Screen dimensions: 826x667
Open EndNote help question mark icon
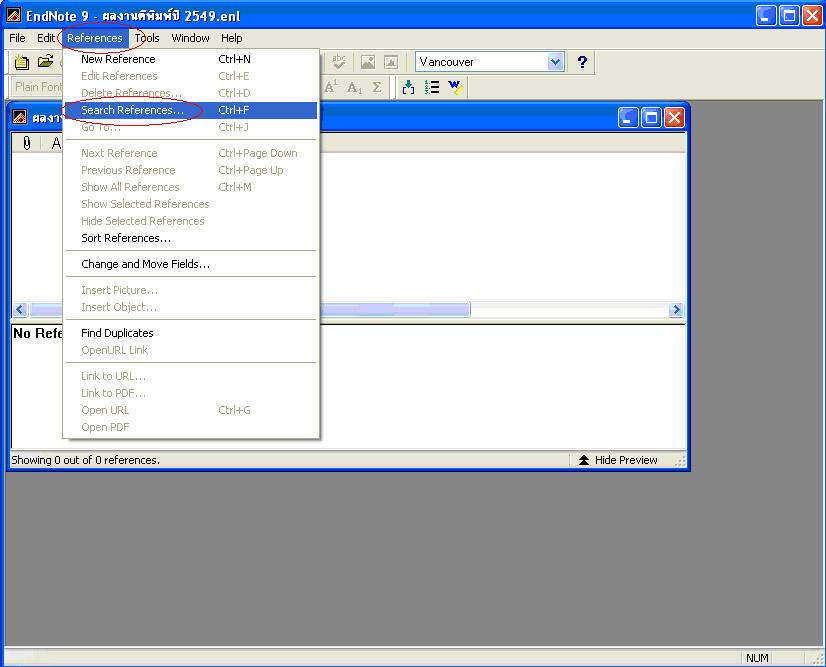click(582, 62)
